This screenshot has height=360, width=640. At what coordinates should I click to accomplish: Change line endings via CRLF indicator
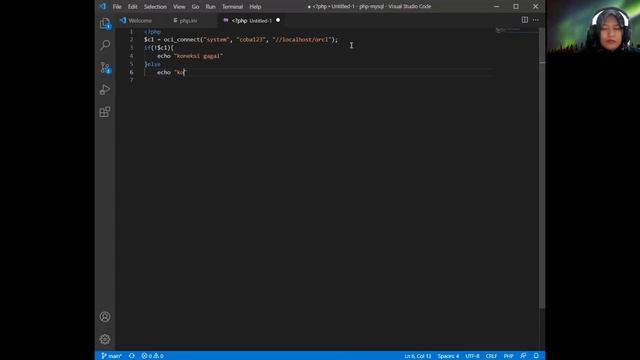pyautogui.click(x=491, y=356)
